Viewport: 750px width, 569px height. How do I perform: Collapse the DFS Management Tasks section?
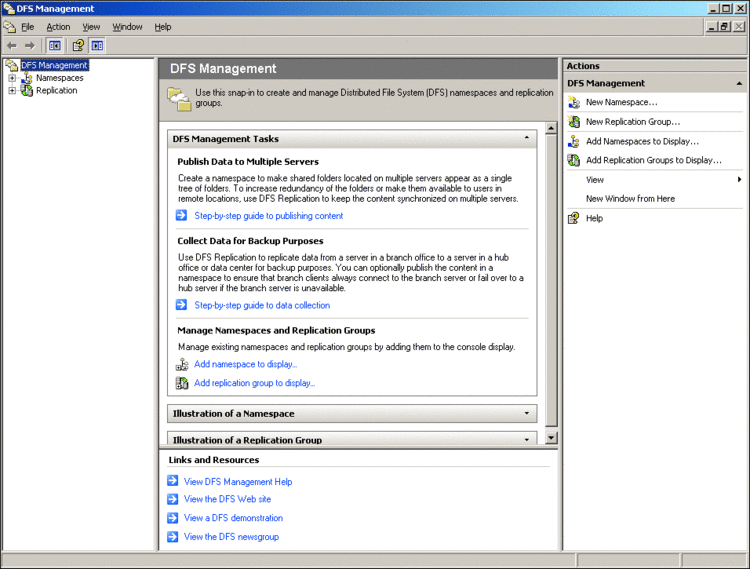pos(527,138)
